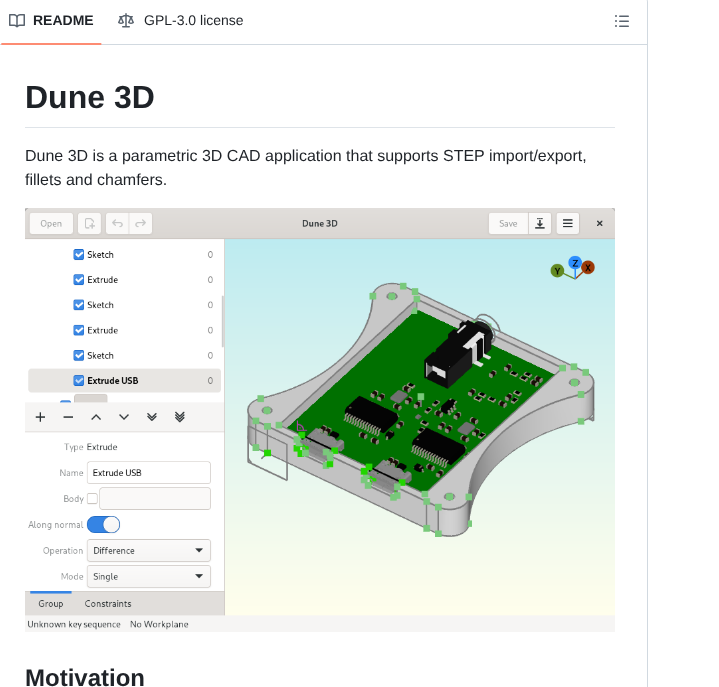Click the plus icon to add a group

pyautogui.click(x=40, y=417)
